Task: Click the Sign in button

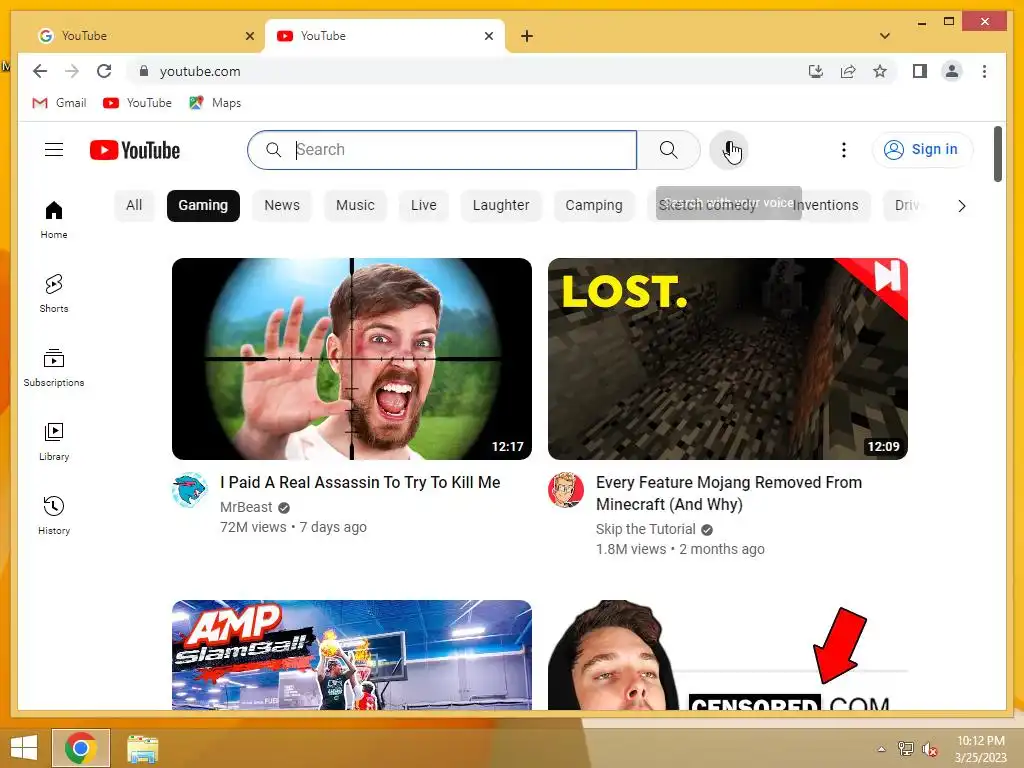Action: tap(922, 150)
